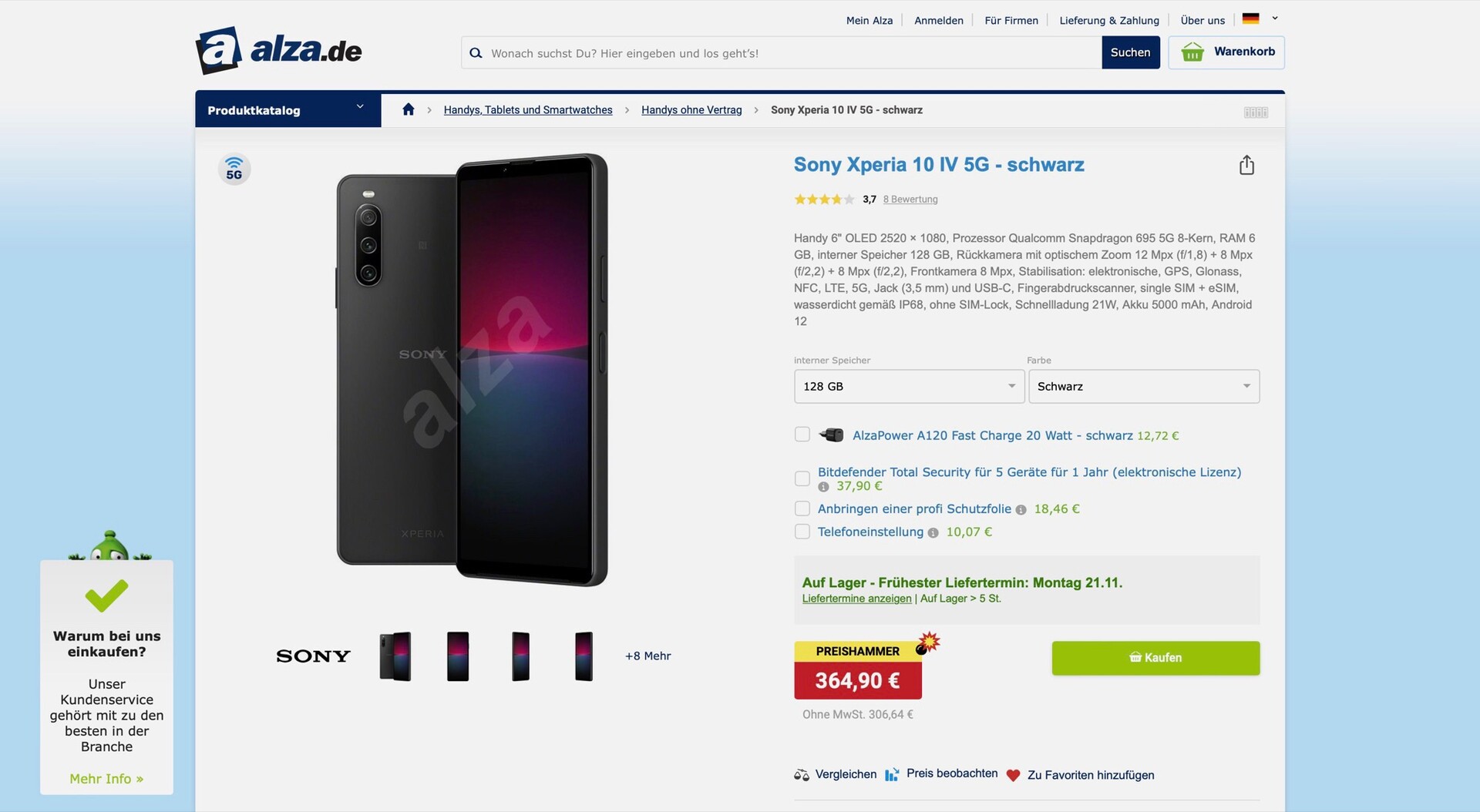Open the interner Speicher 128 GB dropdown
This screenshot has width=1480, height=812.
coord(909,386)
